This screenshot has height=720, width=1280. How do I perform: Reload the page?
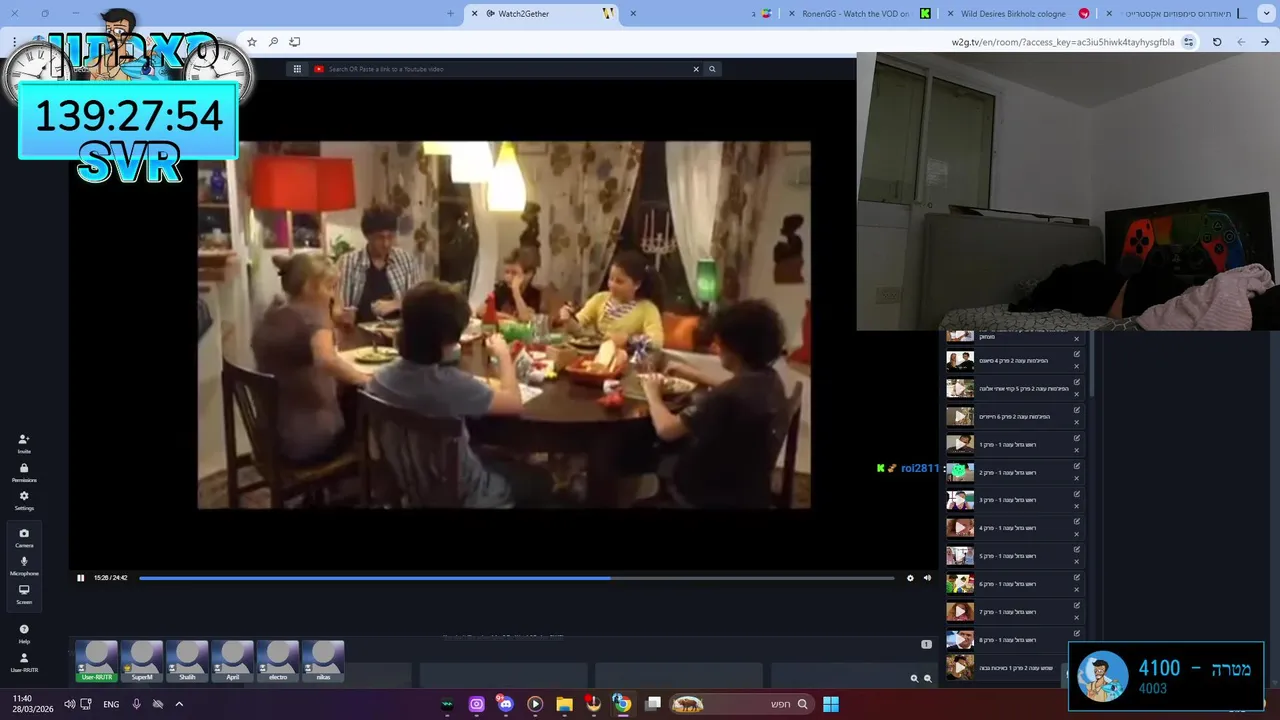click(x=1217, y=42)
